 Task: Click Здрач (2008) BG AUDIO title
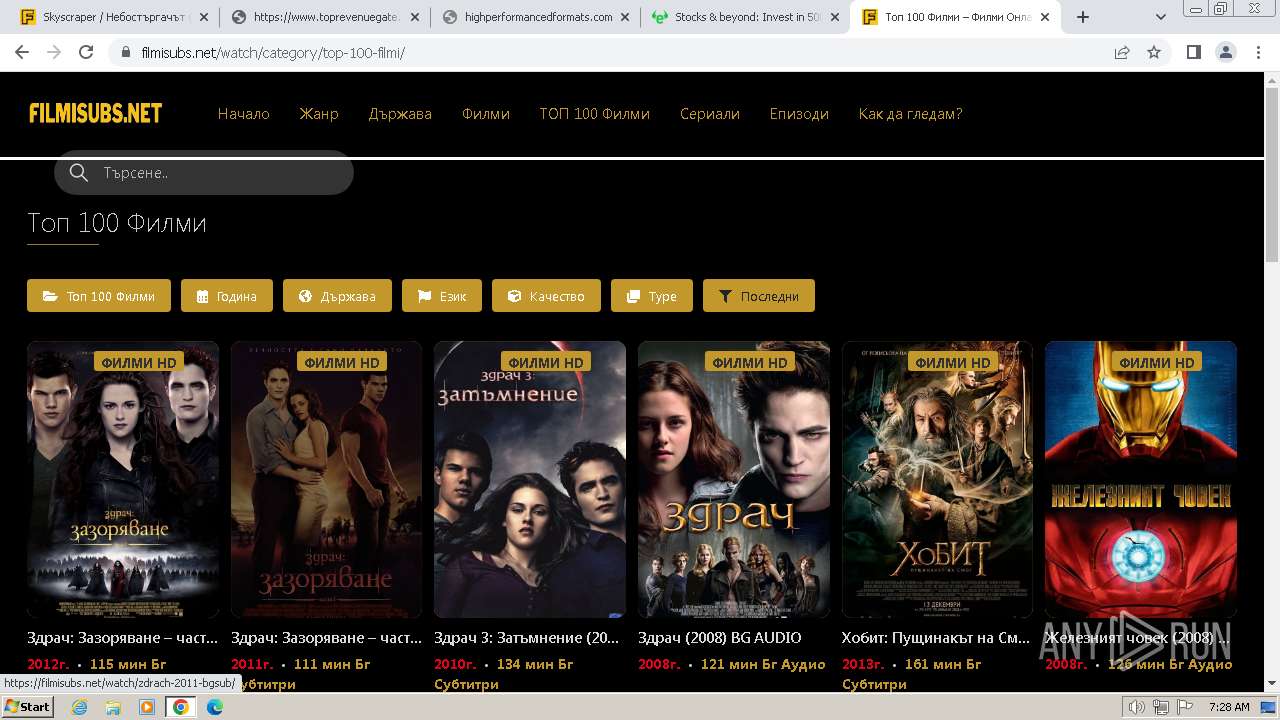720,638
